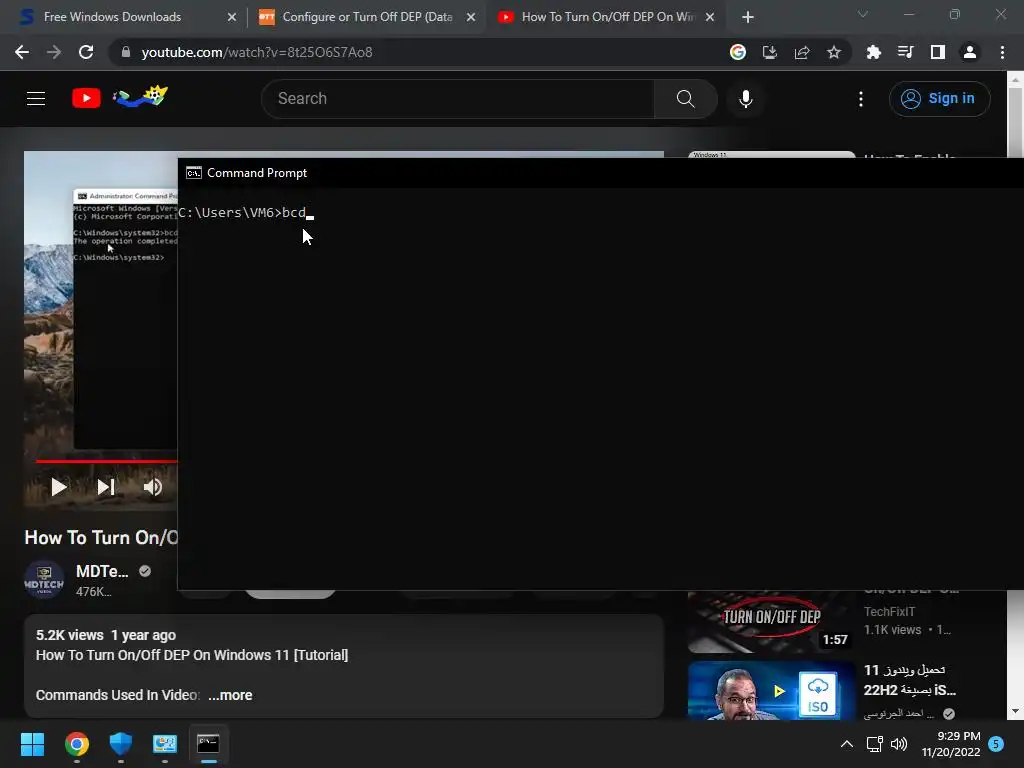Expand the description with ...more

[x=231, y=695]
